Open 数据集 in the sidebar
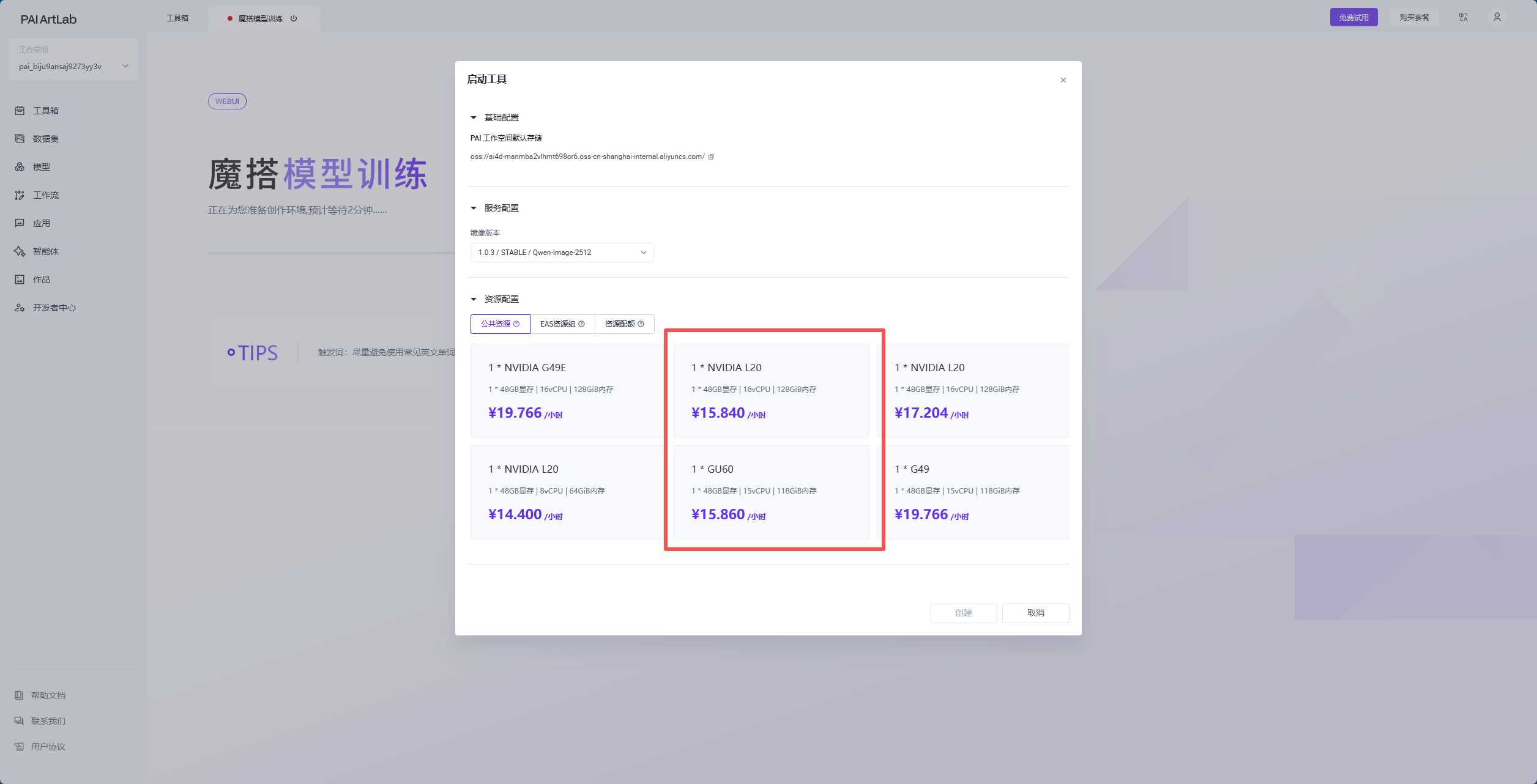 coord(45,139)
